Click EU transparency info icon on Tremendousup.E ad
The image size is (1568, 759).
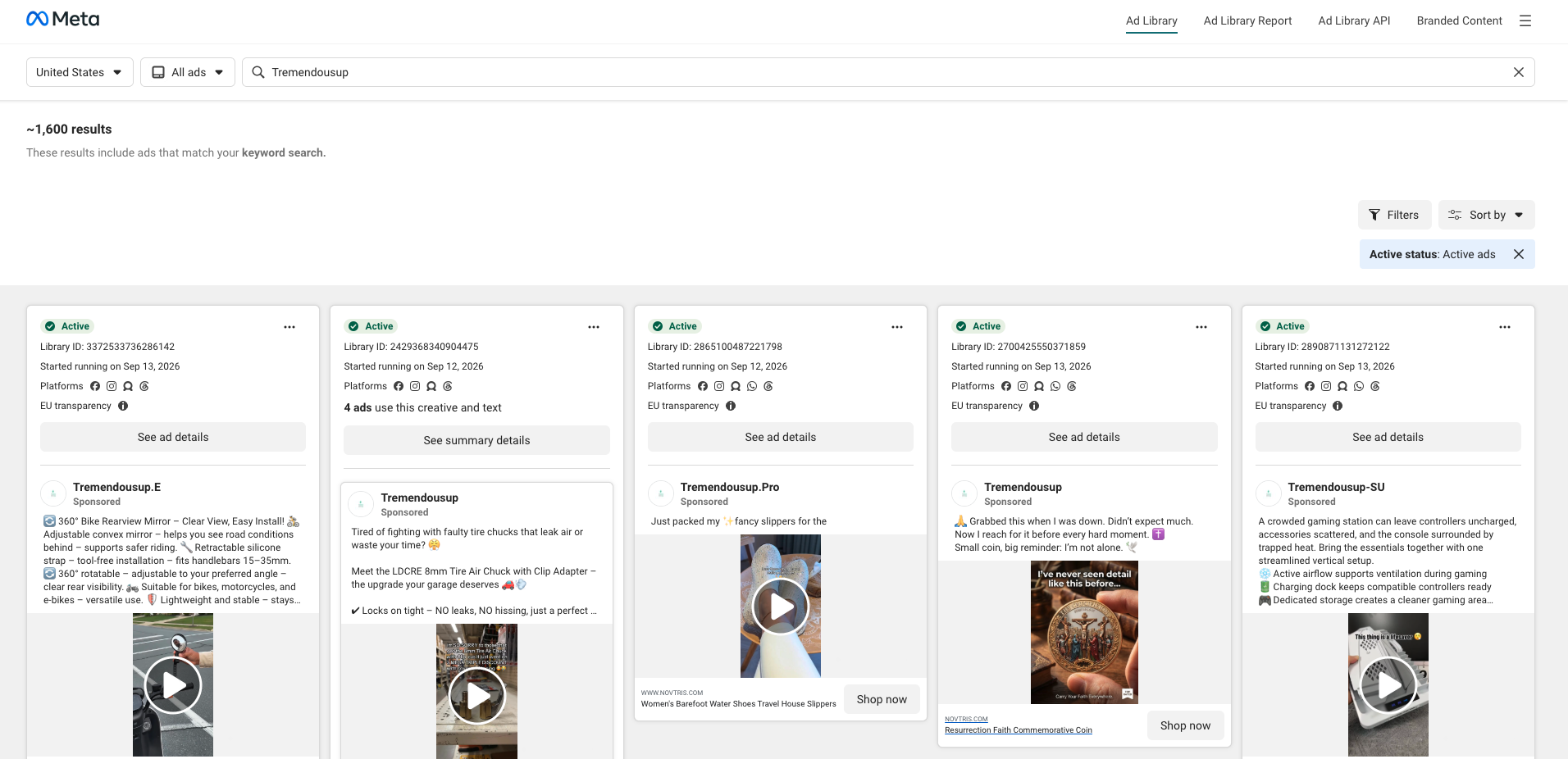click(x=123, y=406)
